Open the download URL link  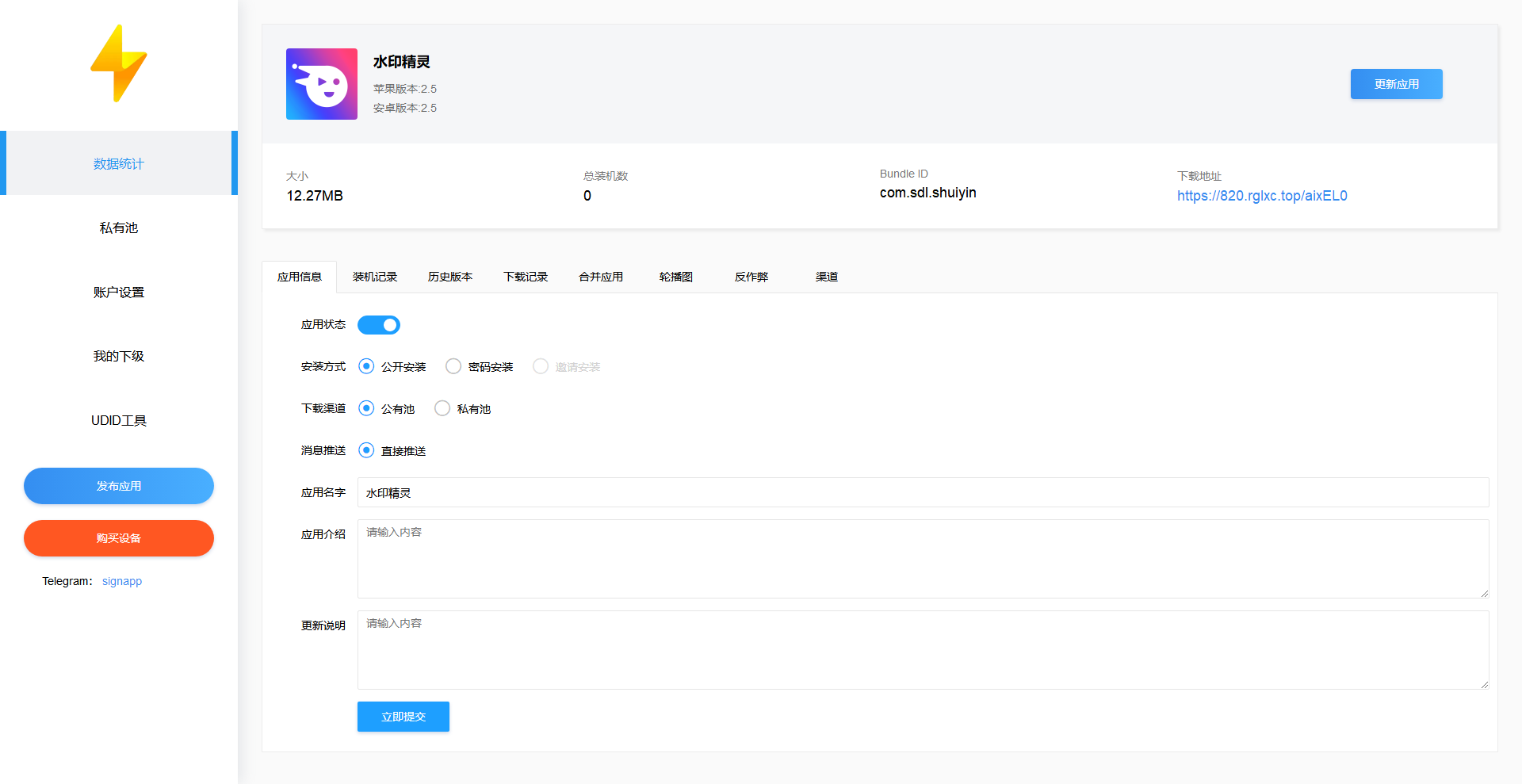1262,196
